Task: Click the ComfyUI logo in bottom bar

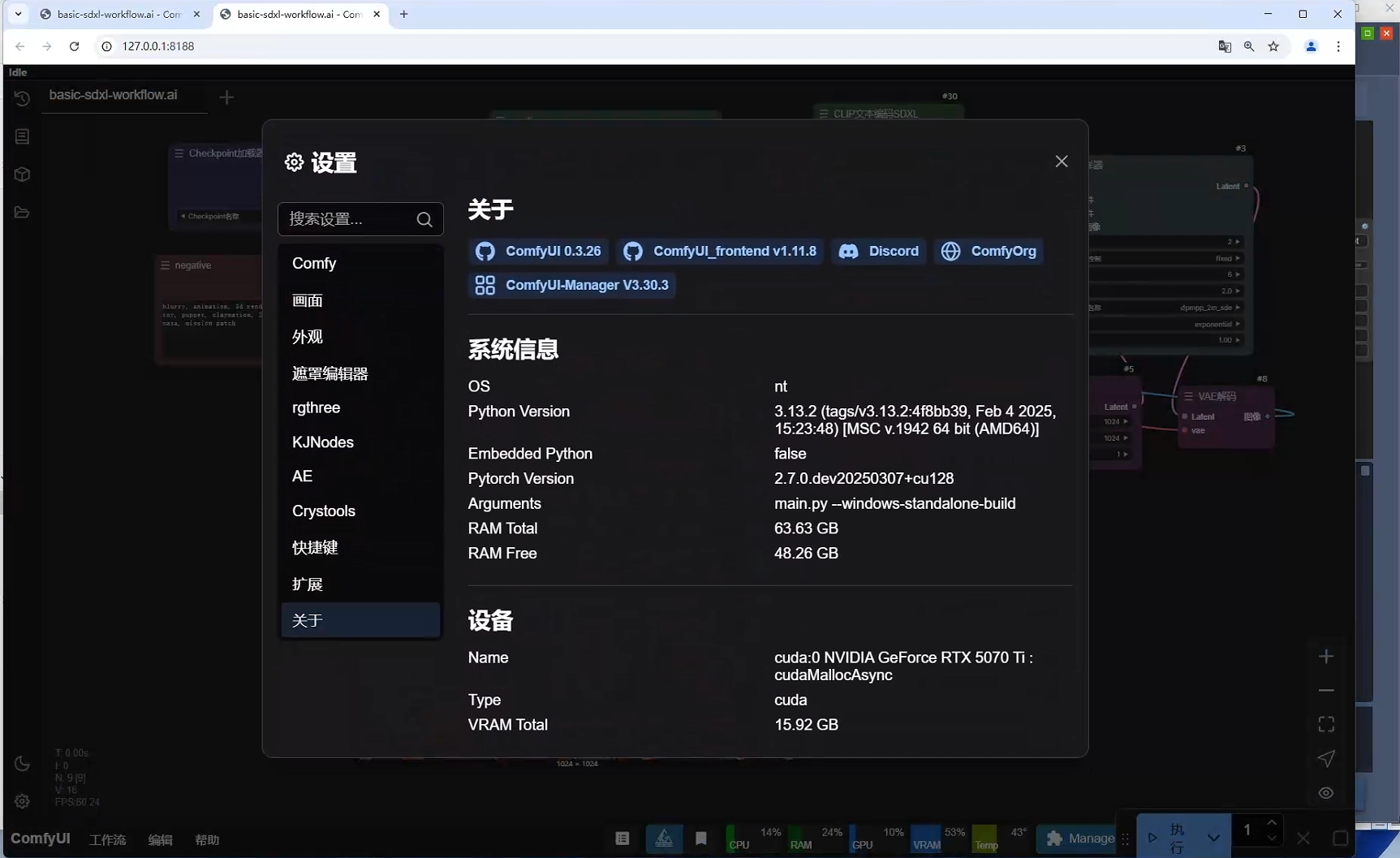Action: coord(41,839)
